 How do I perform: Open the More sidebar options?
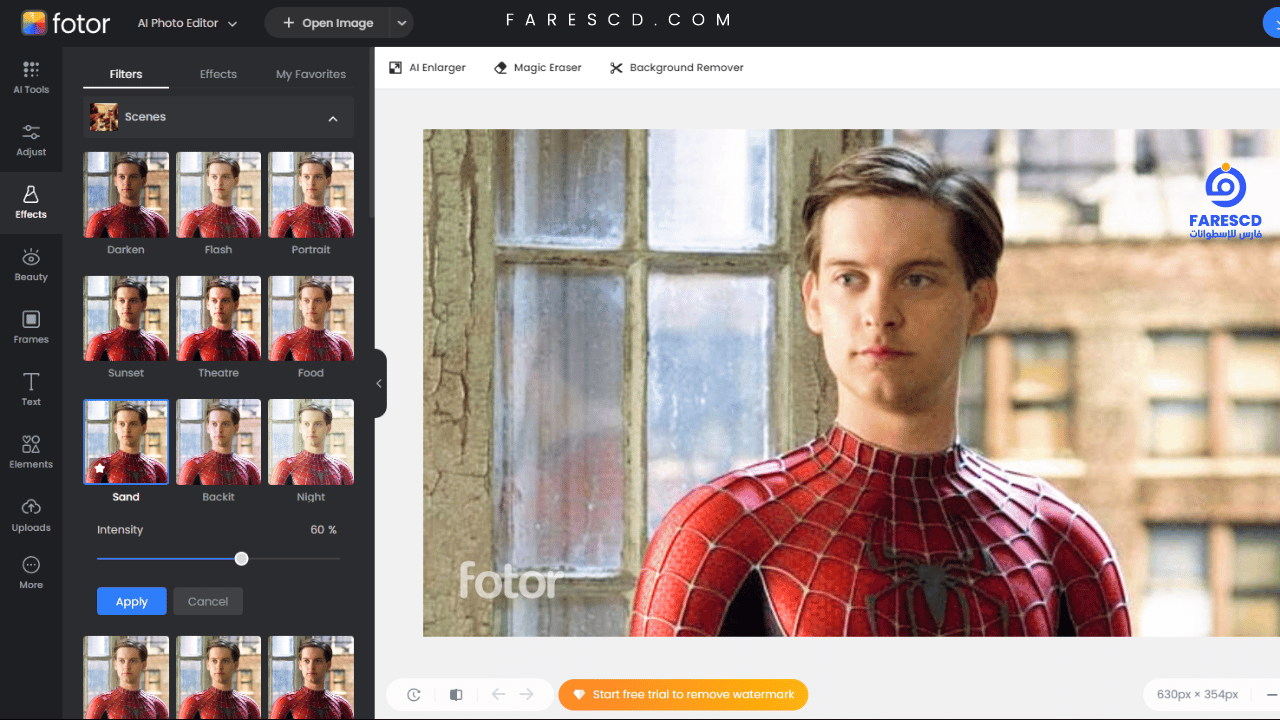click(x=31, y=573)
